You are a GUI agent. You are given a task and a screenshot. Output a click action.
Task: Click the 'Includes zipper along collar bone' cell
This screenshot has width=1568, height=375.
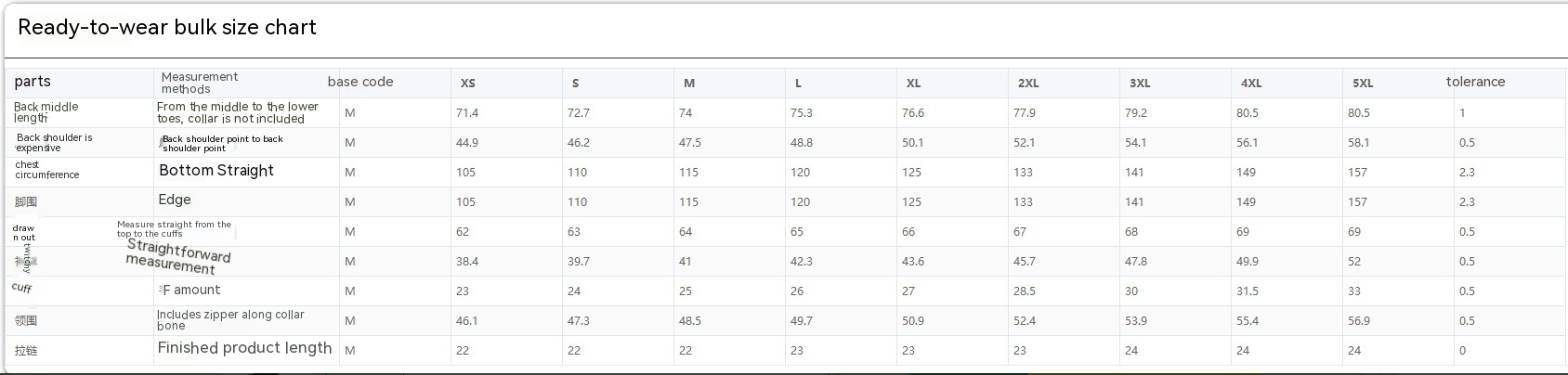click(230, 320)
